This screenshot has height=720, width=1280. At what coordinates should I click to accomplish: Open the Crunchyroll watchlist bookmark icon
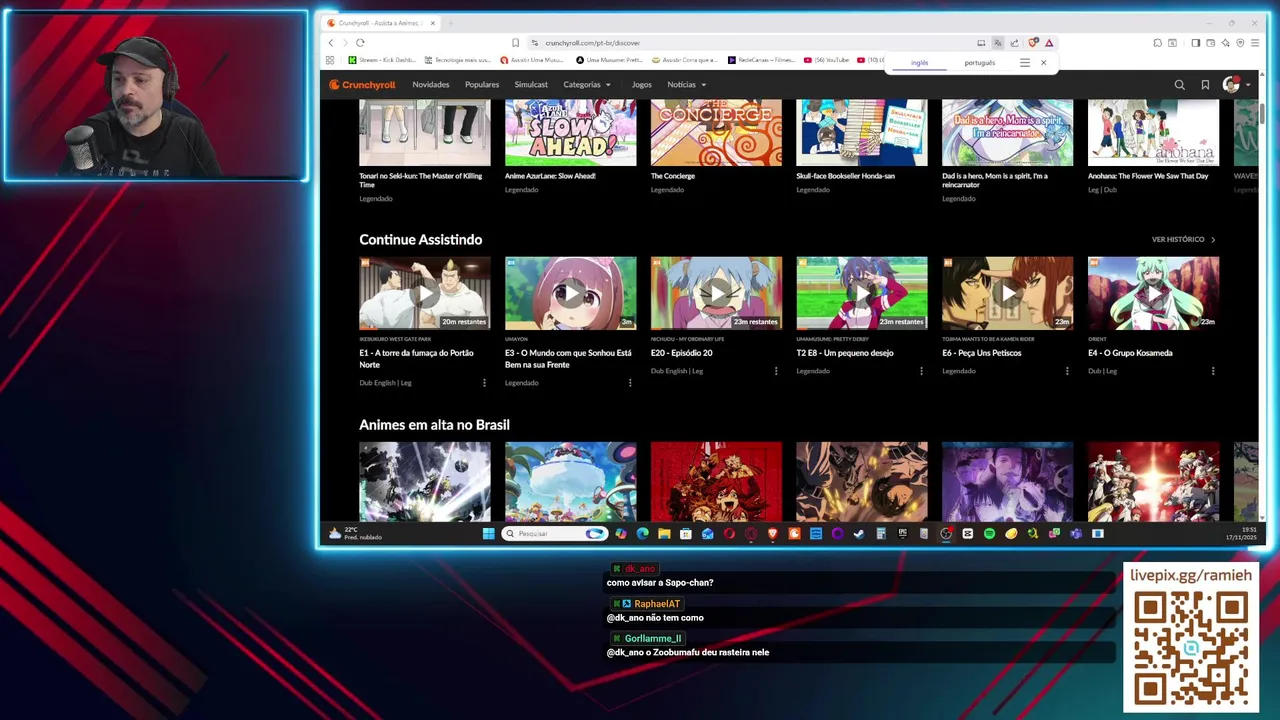(1205, 85)
